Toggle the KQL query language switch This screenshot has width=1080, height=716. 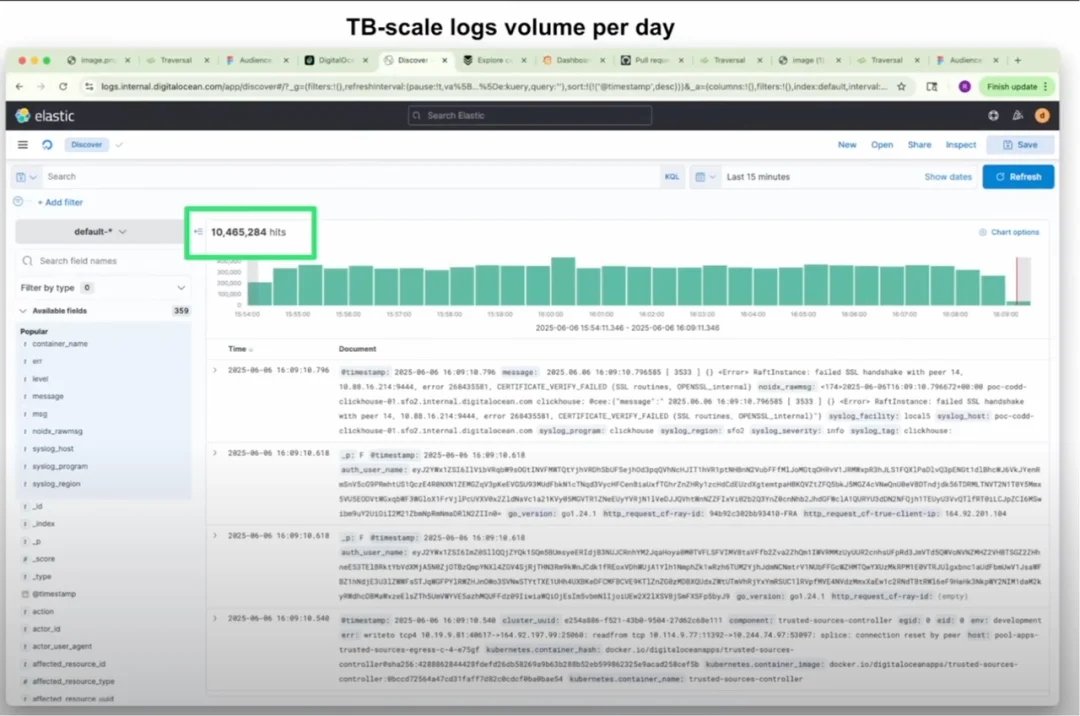(x=672, y=177)
